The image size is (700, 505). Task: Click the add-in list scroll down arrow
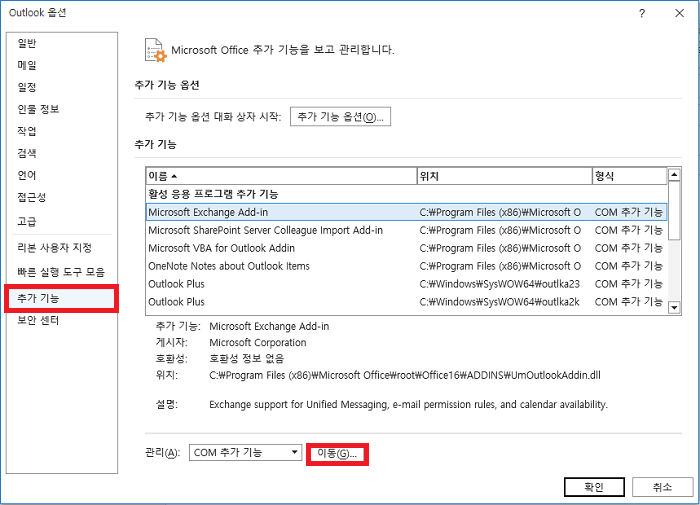pyautogui.click(x=674, y=307)
